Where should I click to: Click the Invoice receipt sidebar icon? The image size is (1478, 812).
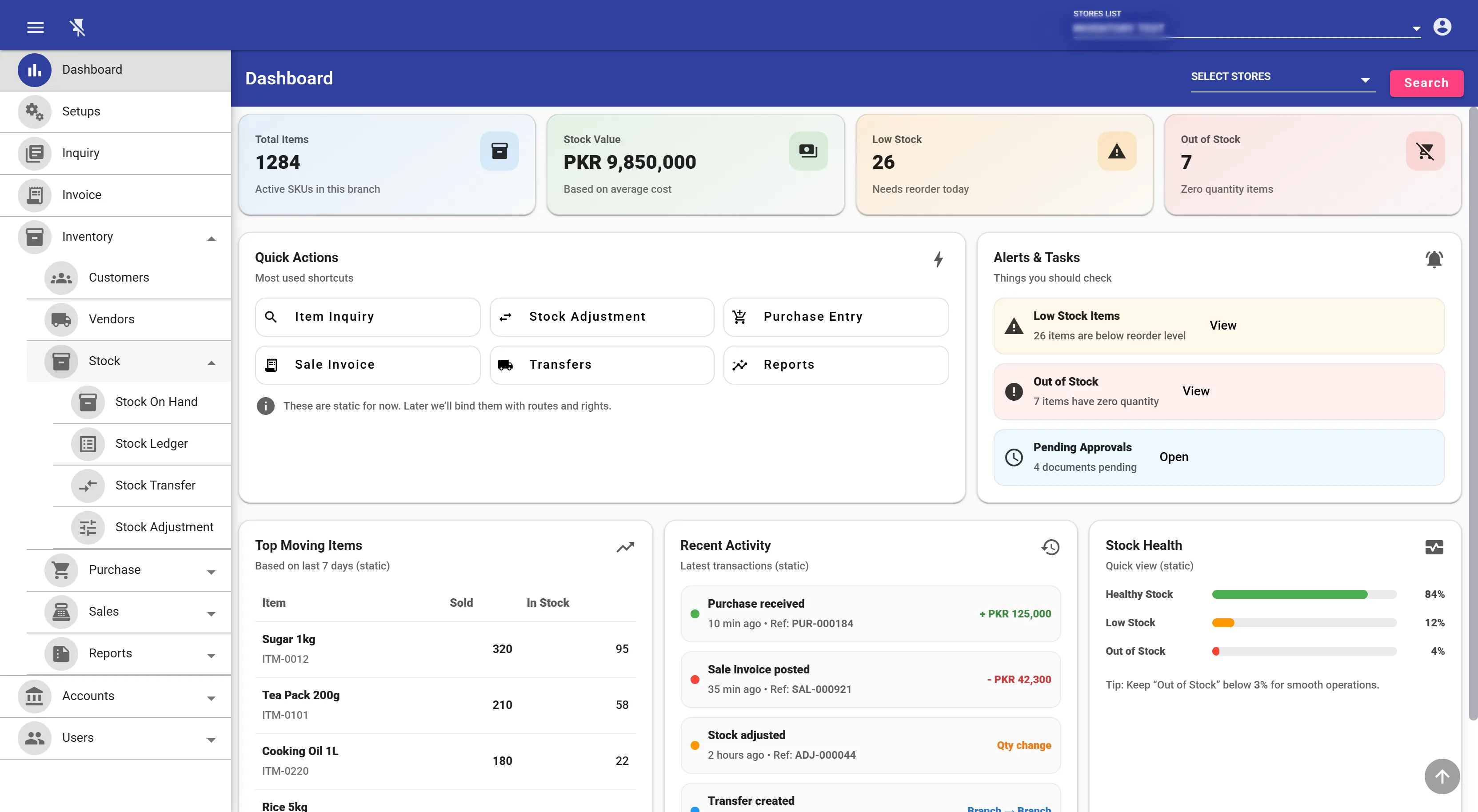coord(34,195)
